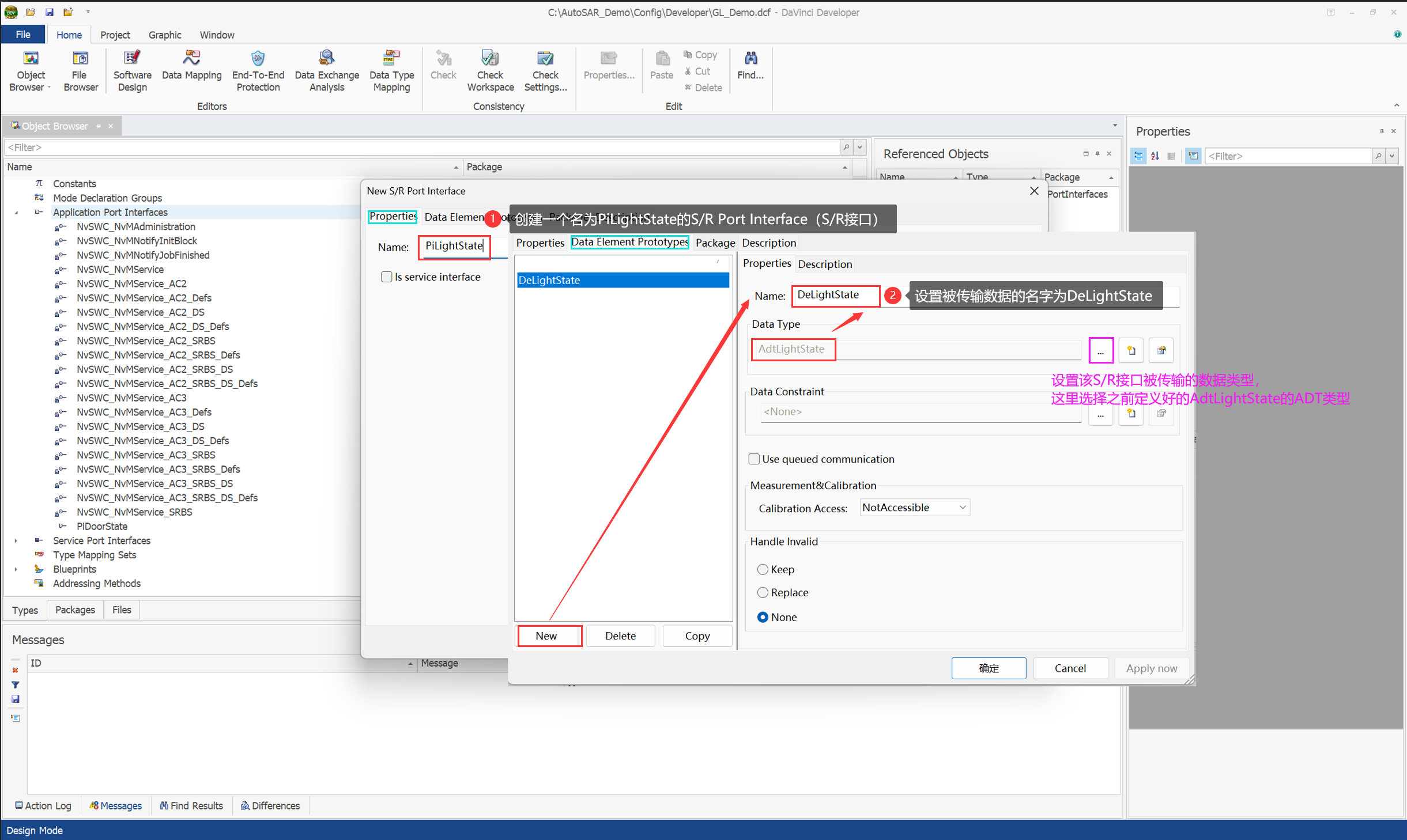Launch Data Exchange Analysis
Viewport: 1407px width, 840px height.
point(326,70)
